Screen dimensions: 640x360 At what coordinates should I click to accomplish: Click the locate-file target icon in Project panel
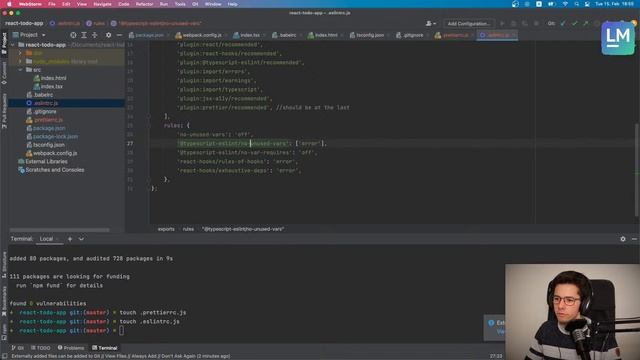click(73, 35)
